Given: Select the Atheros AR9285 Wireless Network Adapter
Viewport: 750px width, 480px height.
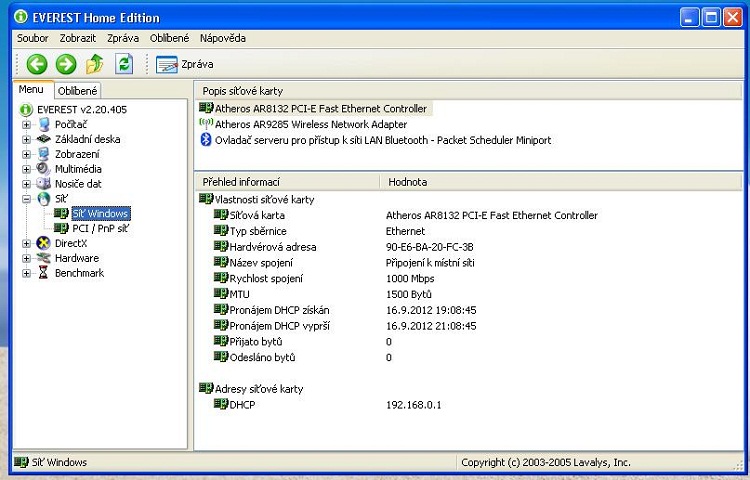Looking at the screenshot, I should tap(310, 124).
